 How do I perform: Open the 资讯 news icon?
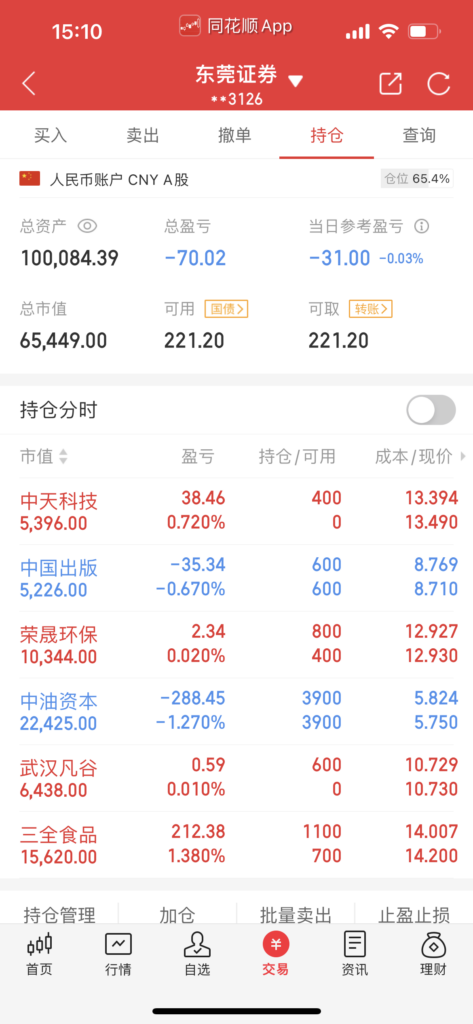[x=355, y=944]
